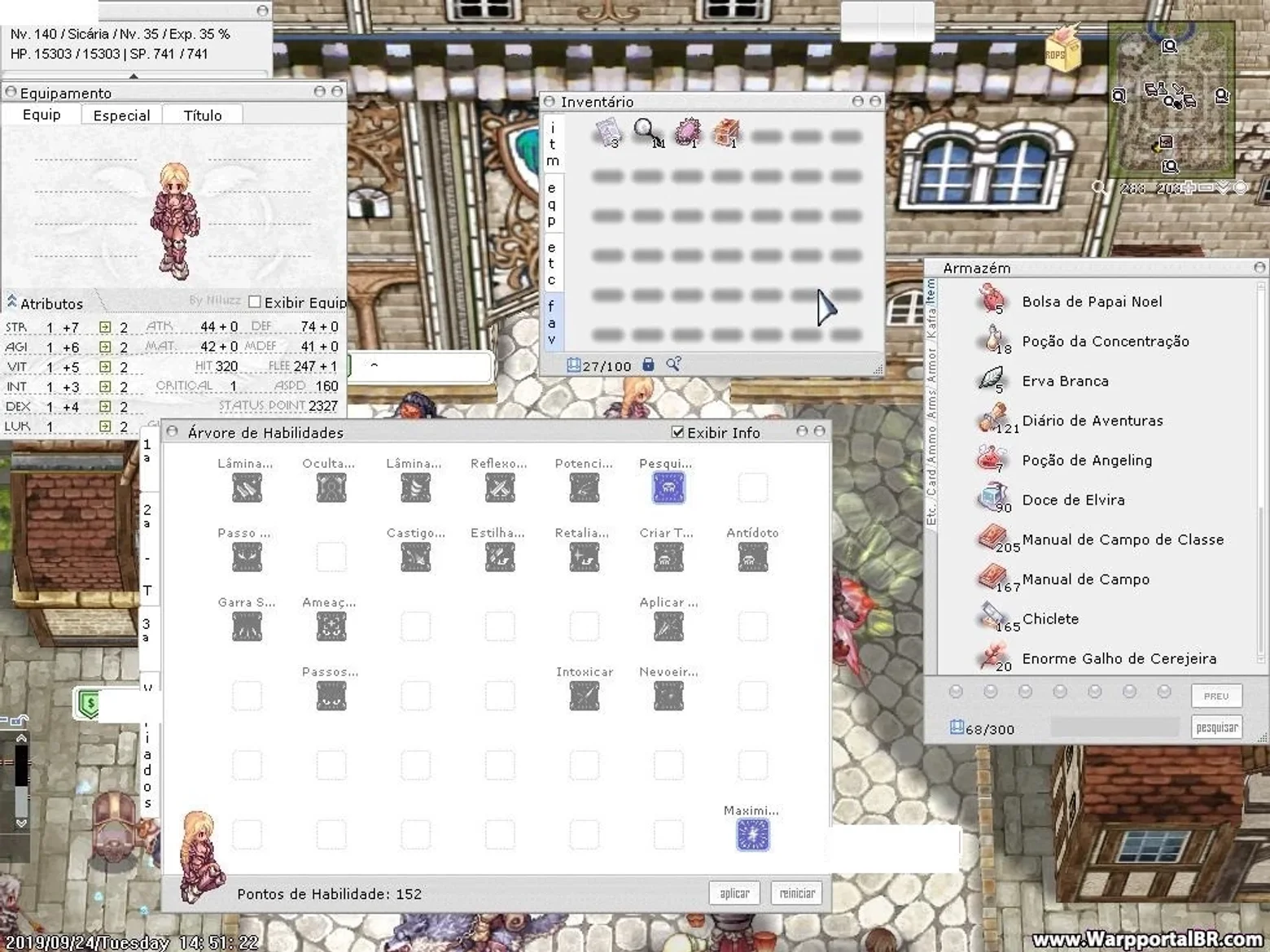Select the Pesqui... skill icon
The image size is (1270, 952).
click(668, 488)
